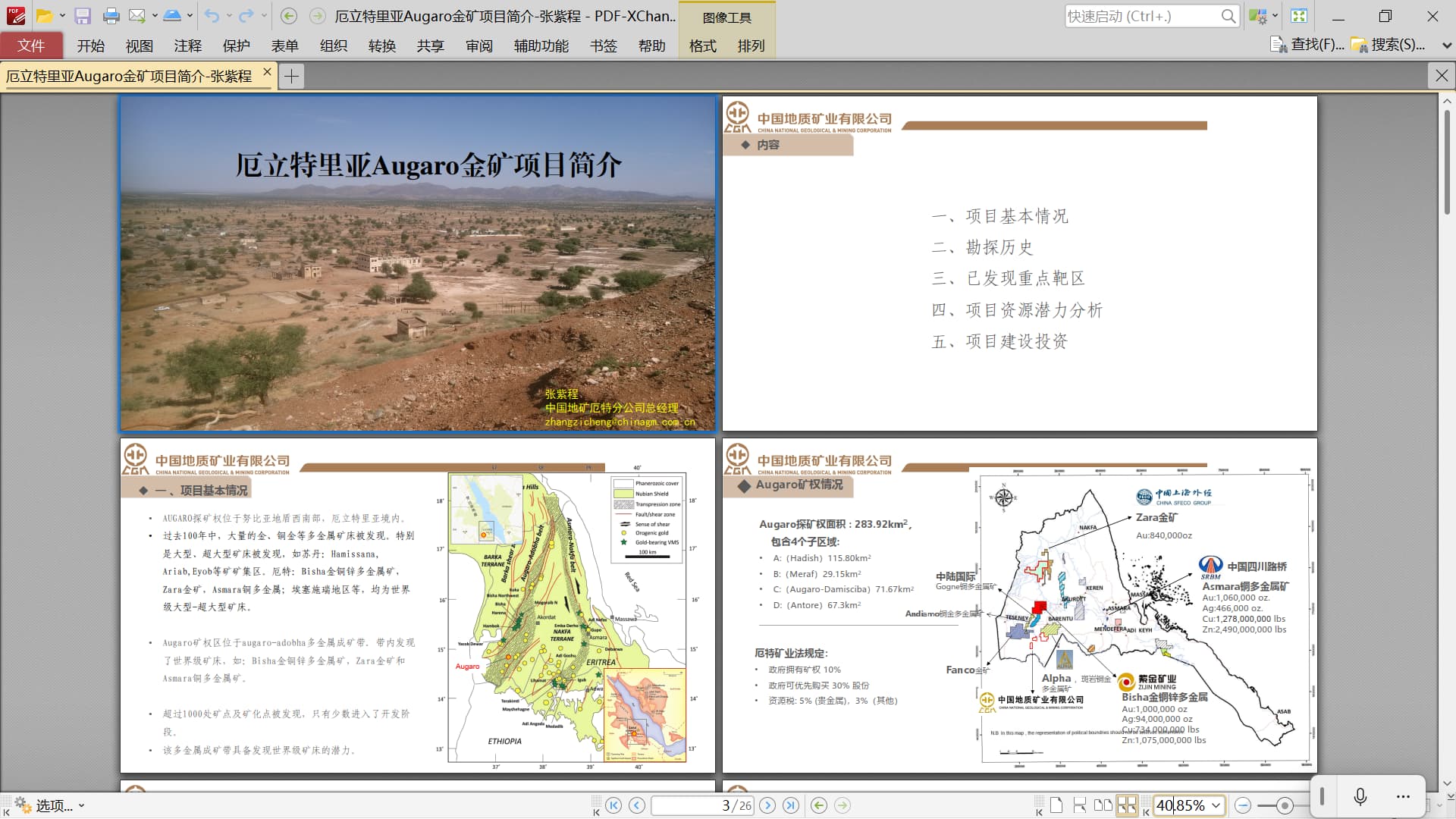Click the Email envelope icon
The width and height of the screenshot is (1456, 819).
(x=137, y=16)
